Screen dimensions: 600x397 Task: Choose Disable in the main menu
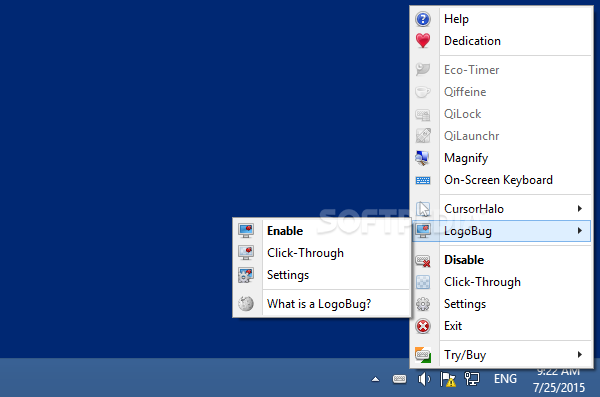click(x=502, y=260)
